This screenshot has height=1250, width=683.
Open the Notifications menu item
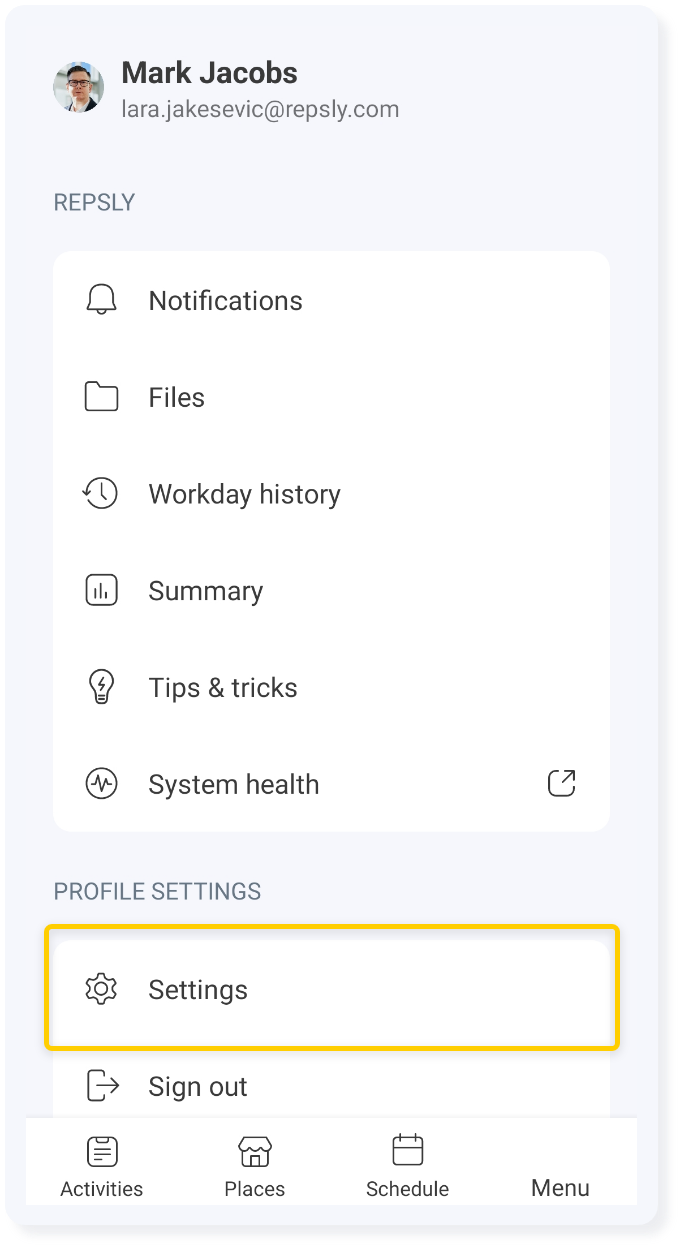click(331, 300)
